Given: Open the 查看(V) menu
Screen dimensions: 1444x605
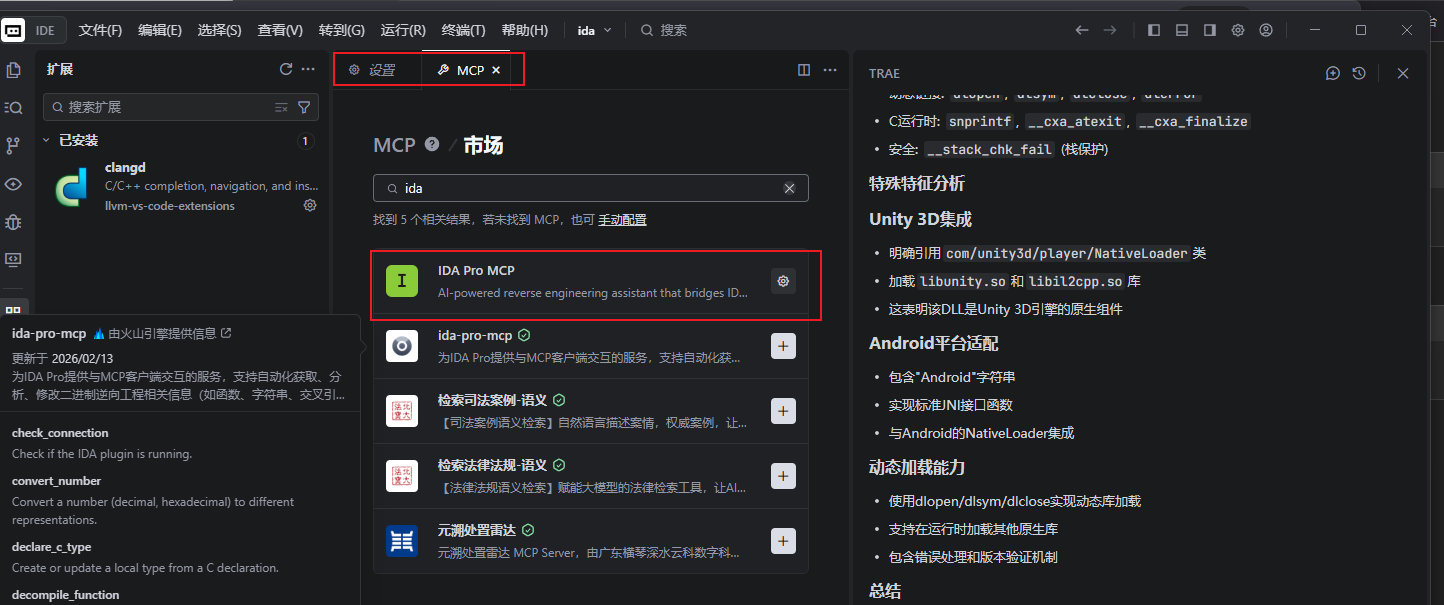Looking at the screenshot, I should click(x=280, y=30).
